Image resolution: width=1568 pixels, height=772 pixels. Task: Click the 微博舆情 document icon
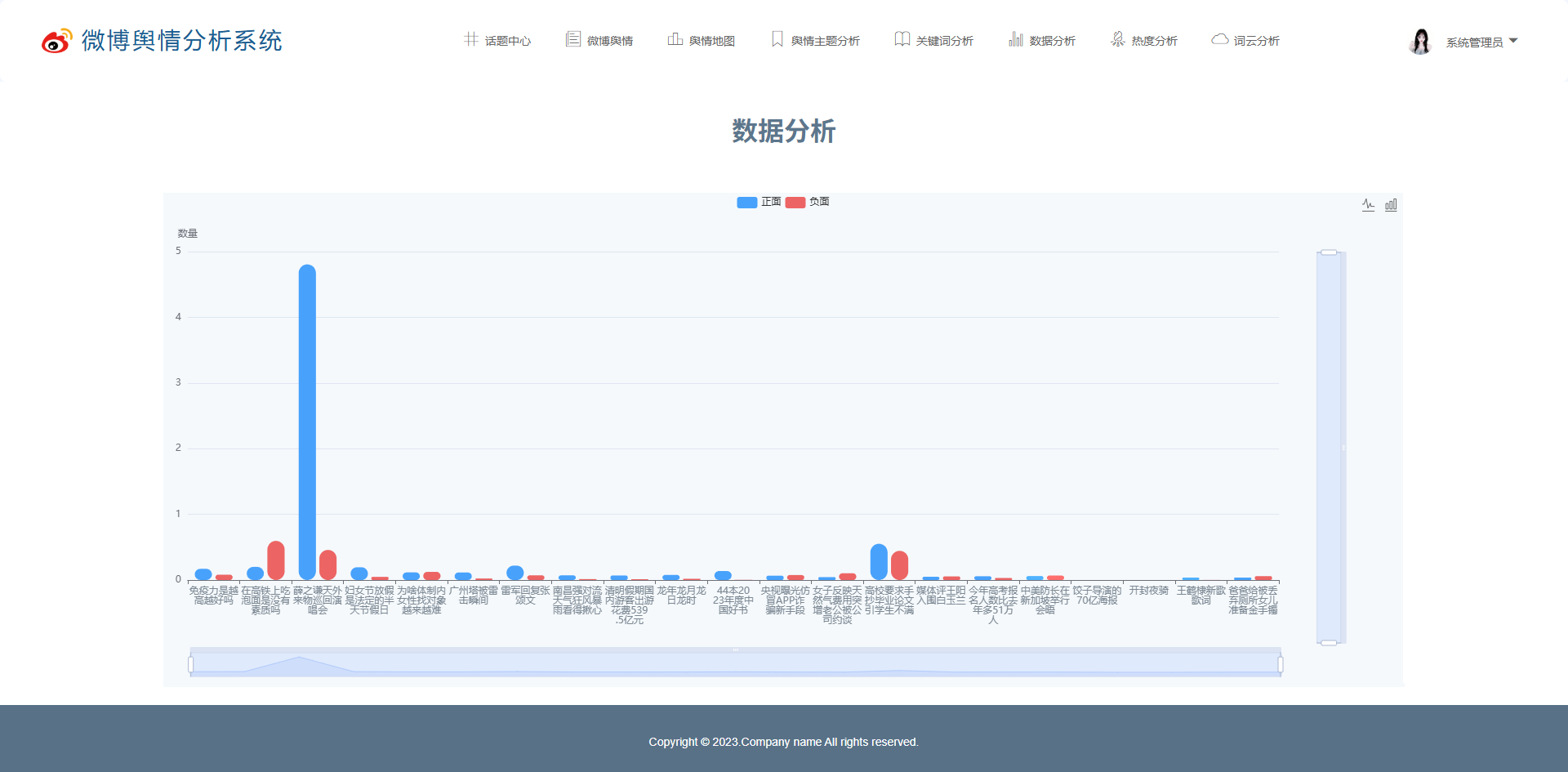[x=573, y=39]
